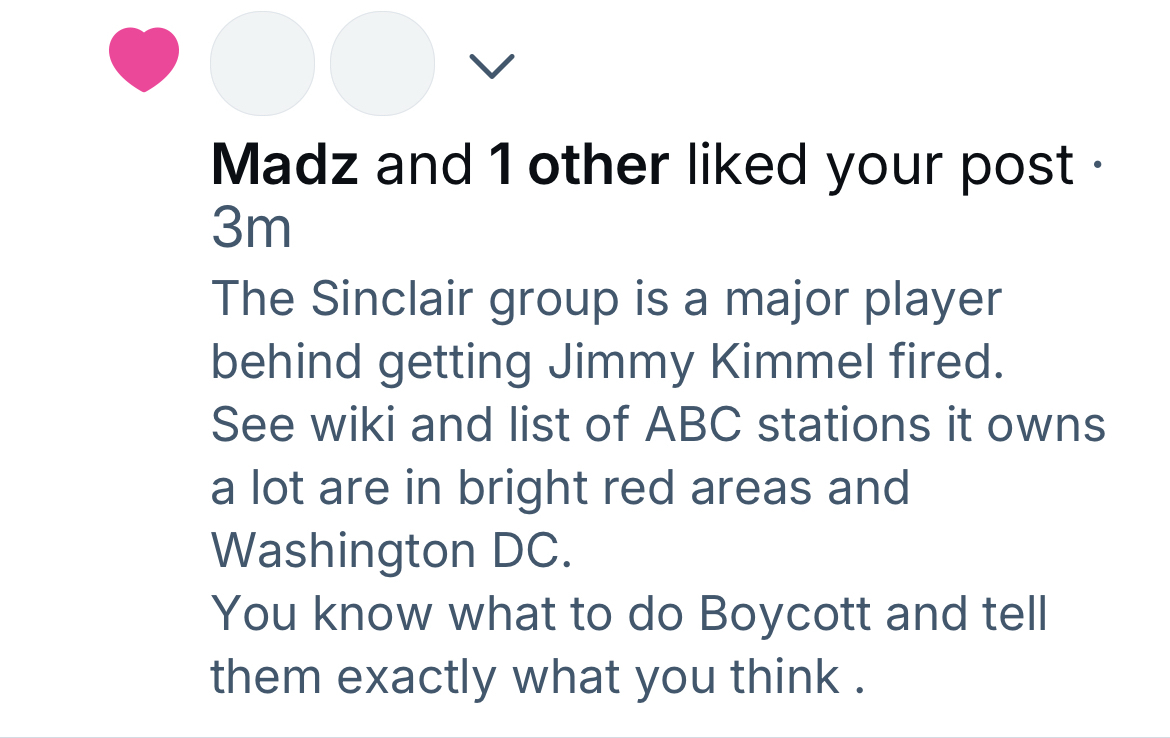The image size is (1170, 738).
Task: Click the line starting "You know what to do"
Action: 628,614
